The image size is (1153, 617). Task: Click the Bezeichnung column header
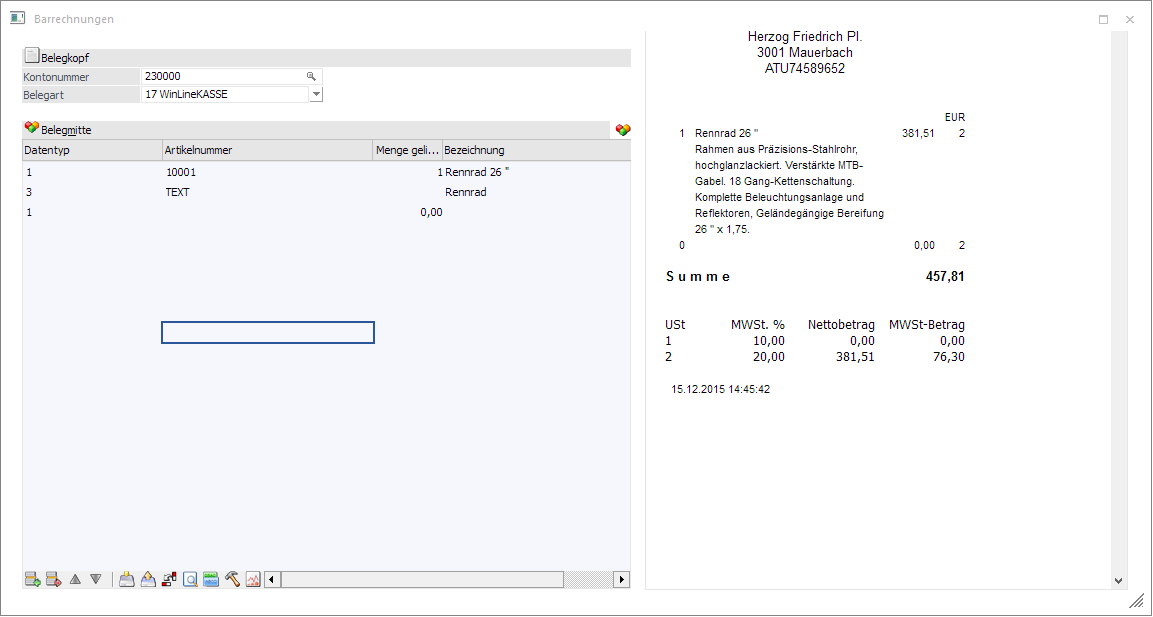pos(536,150)
